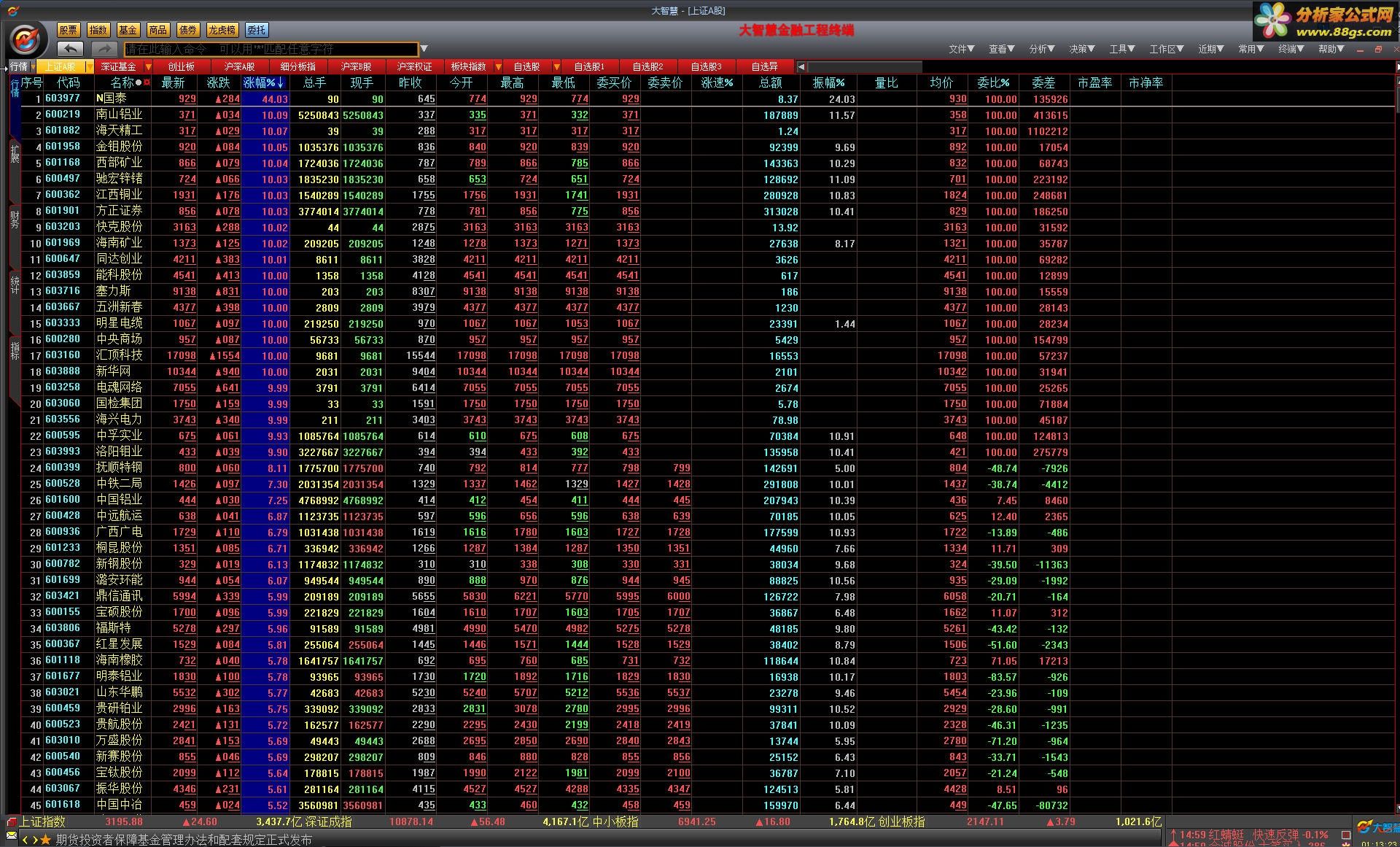Expand the 行情 dropdown arrow
The height and width of the screenshot is (847, 1400).
click(x=33, y=66)
